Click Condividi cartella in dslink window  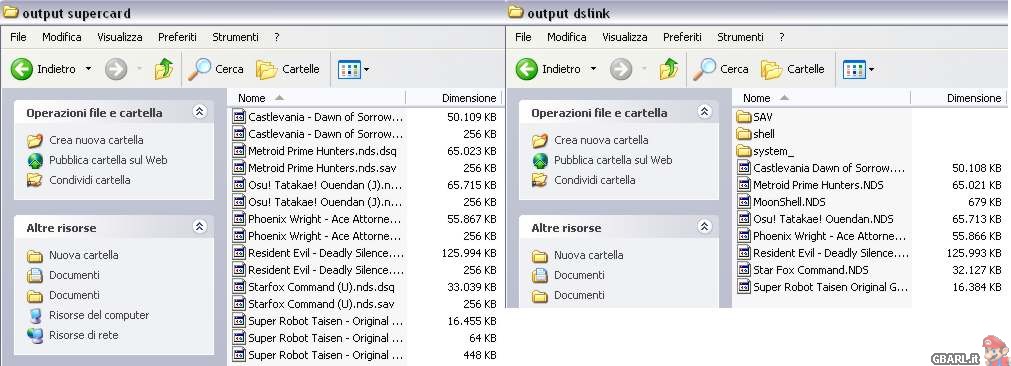click(584, 180)
